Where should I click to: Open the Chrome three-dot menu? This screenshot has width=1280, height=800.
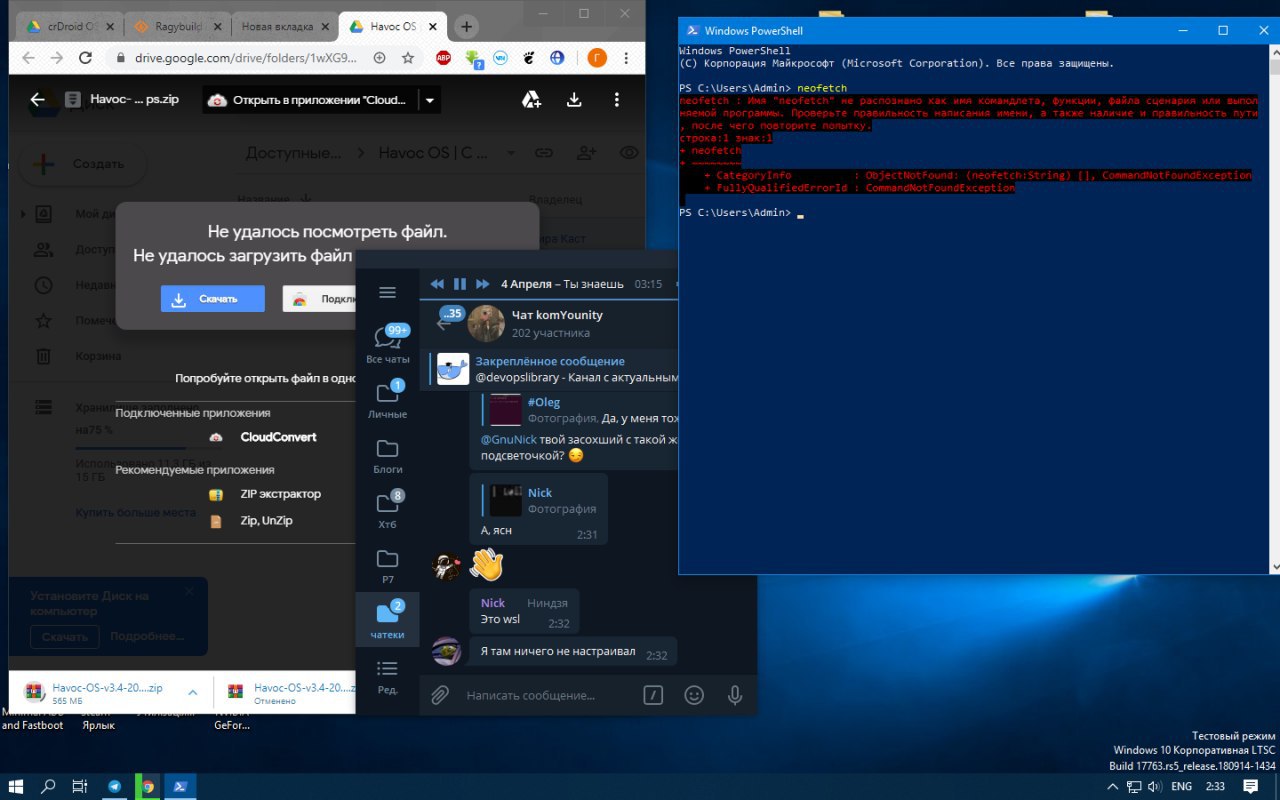(x=627, y=58)
